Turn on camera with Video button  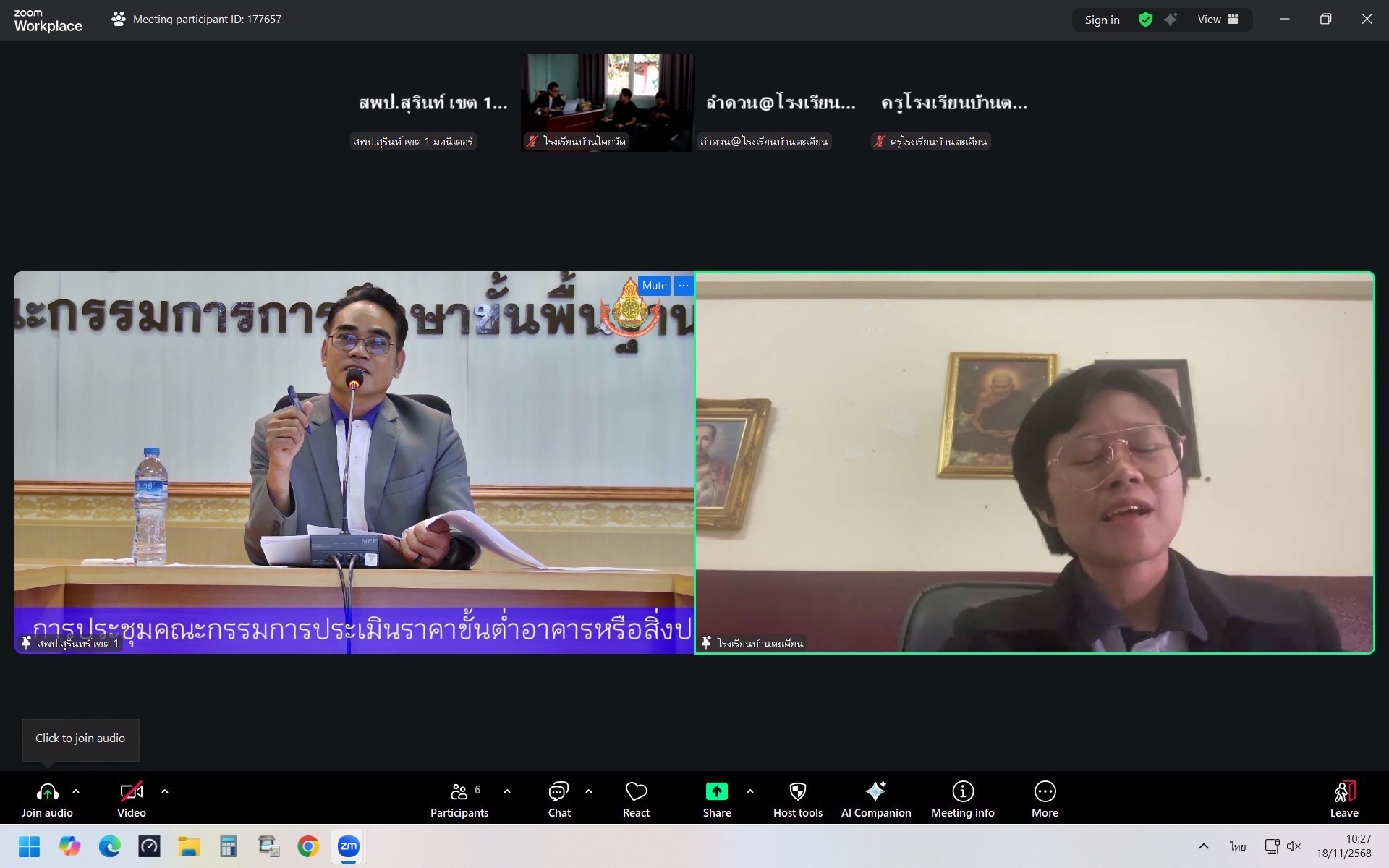pos(131,792)
